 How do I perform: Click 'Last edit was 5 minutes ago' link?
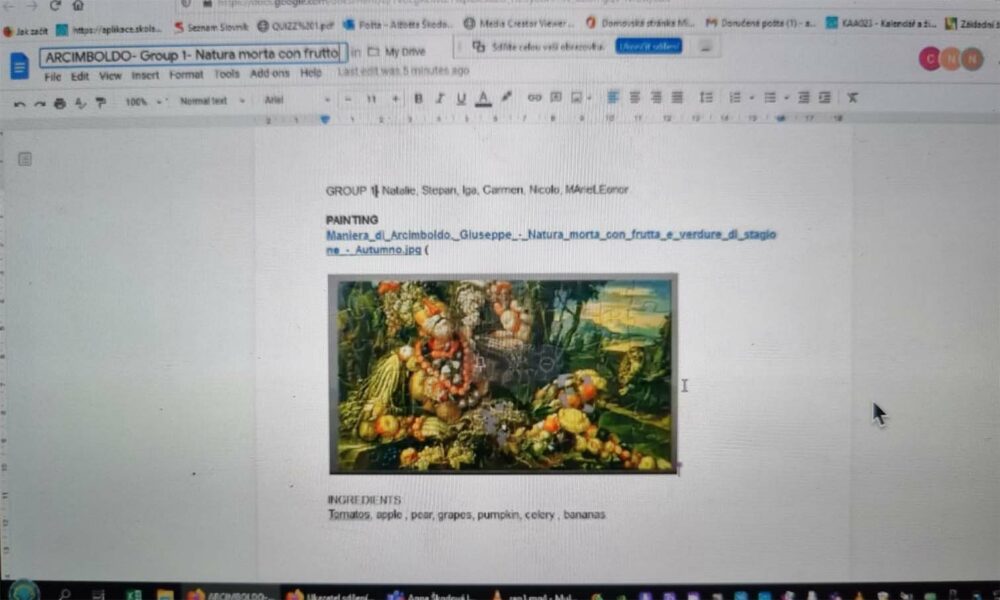pyautogui.click(x=403, y=71)
